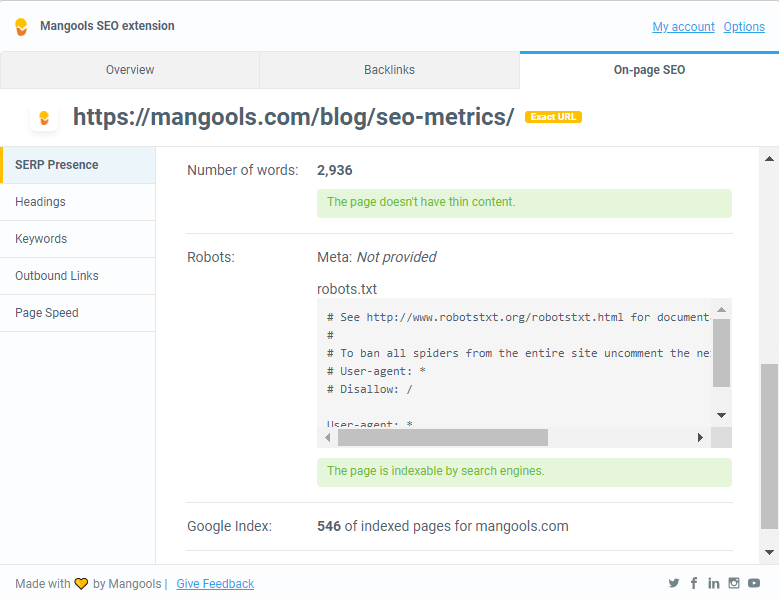The width and height of the screenshot is (779, 600).
Task: Open the Options link
Action: click(744, 27)
